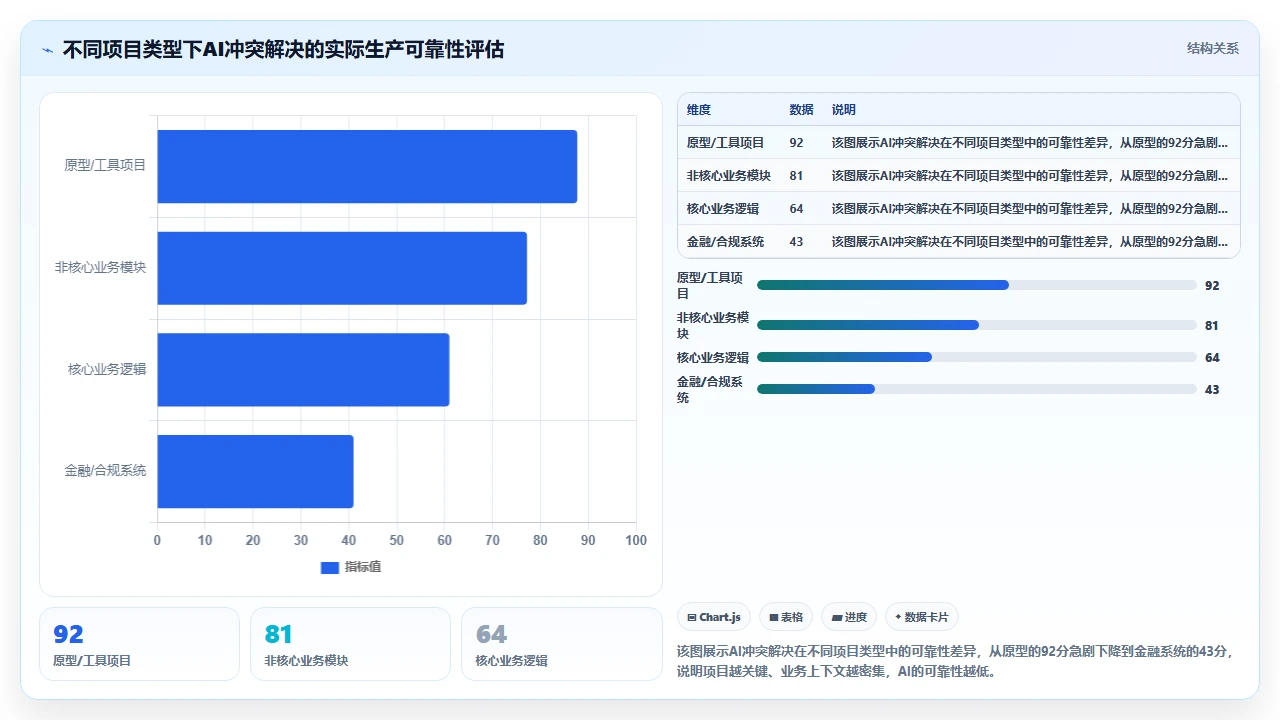1280x720 pixels.
Task: Click the 原型/工具项目 bar in chart
Action: coord(367,166)
